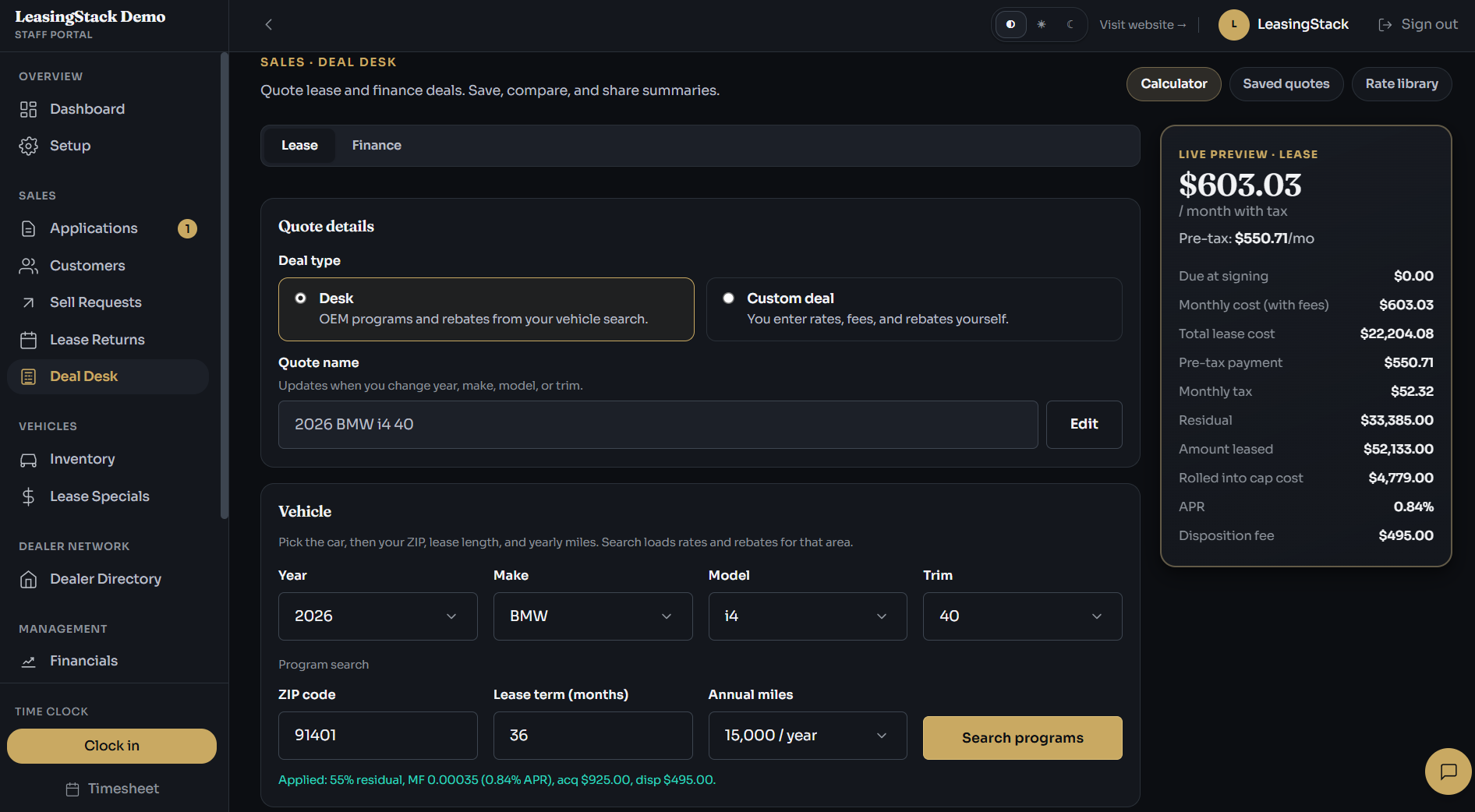Open the Year 2026 dropdown

[x=377, y=616]
